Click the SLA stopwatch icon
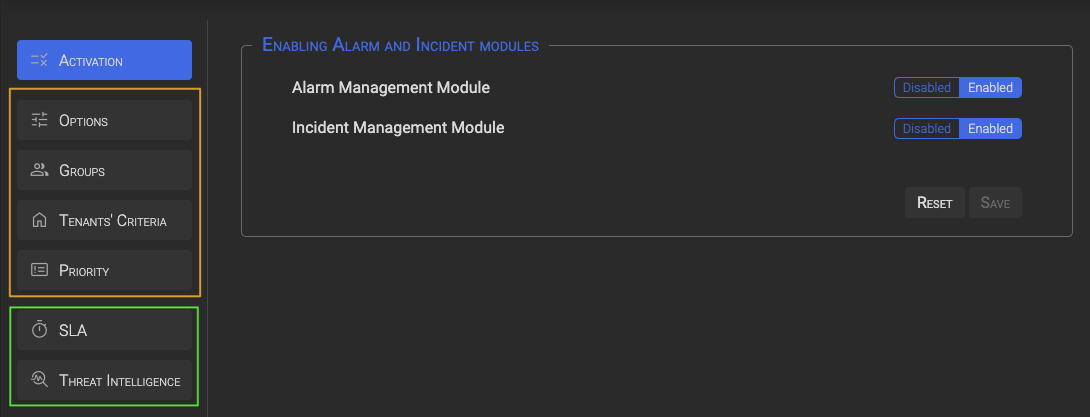The height and width of the screenshot is (417, 1090). point(40,330)
